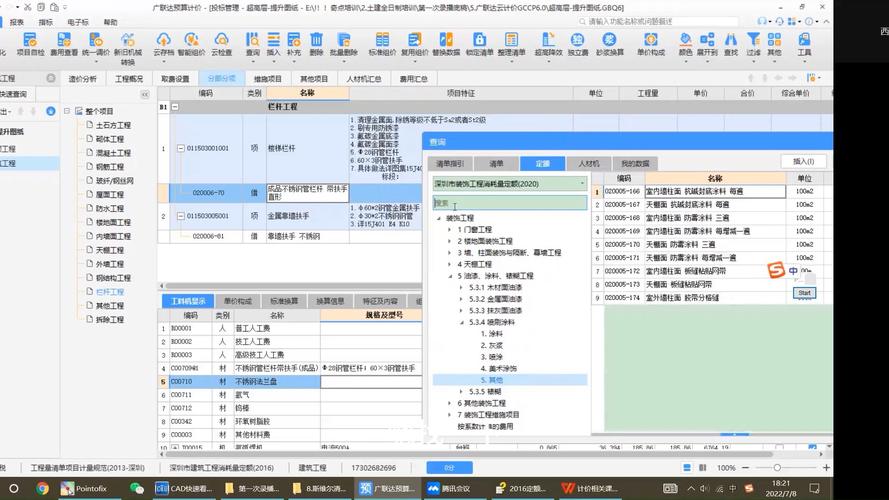
Task: Collapse the 011503001001 row toggle
Action: coord(180,149)
